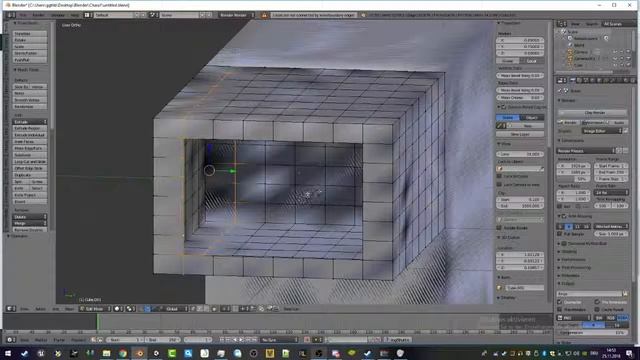The height and width of the screenshot is (360, 640).
Task: Collapse the Mesh Tools panel header
Action: (27, 70)
